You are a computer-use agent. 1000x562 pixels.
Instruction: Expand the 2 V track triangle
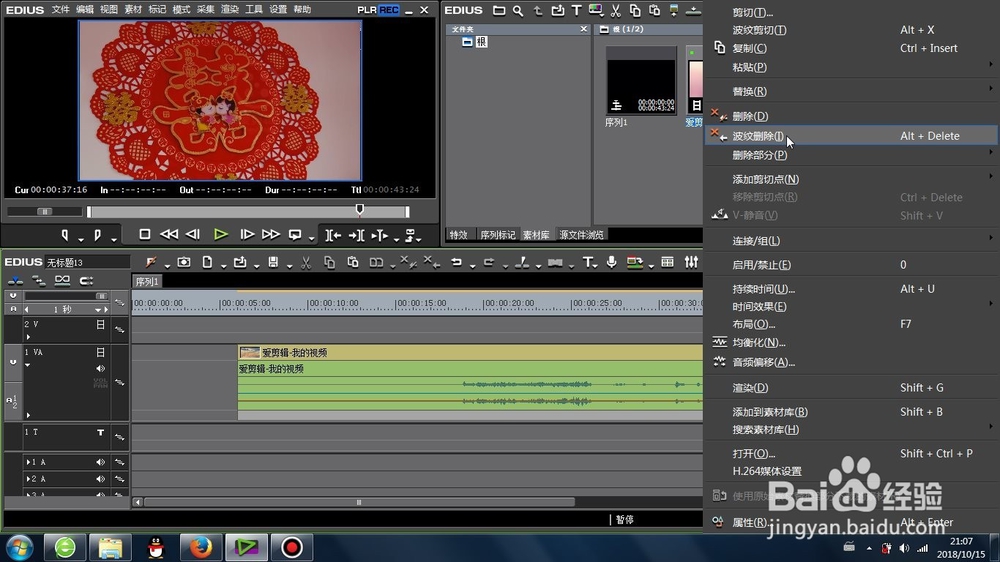pos(28,336)
